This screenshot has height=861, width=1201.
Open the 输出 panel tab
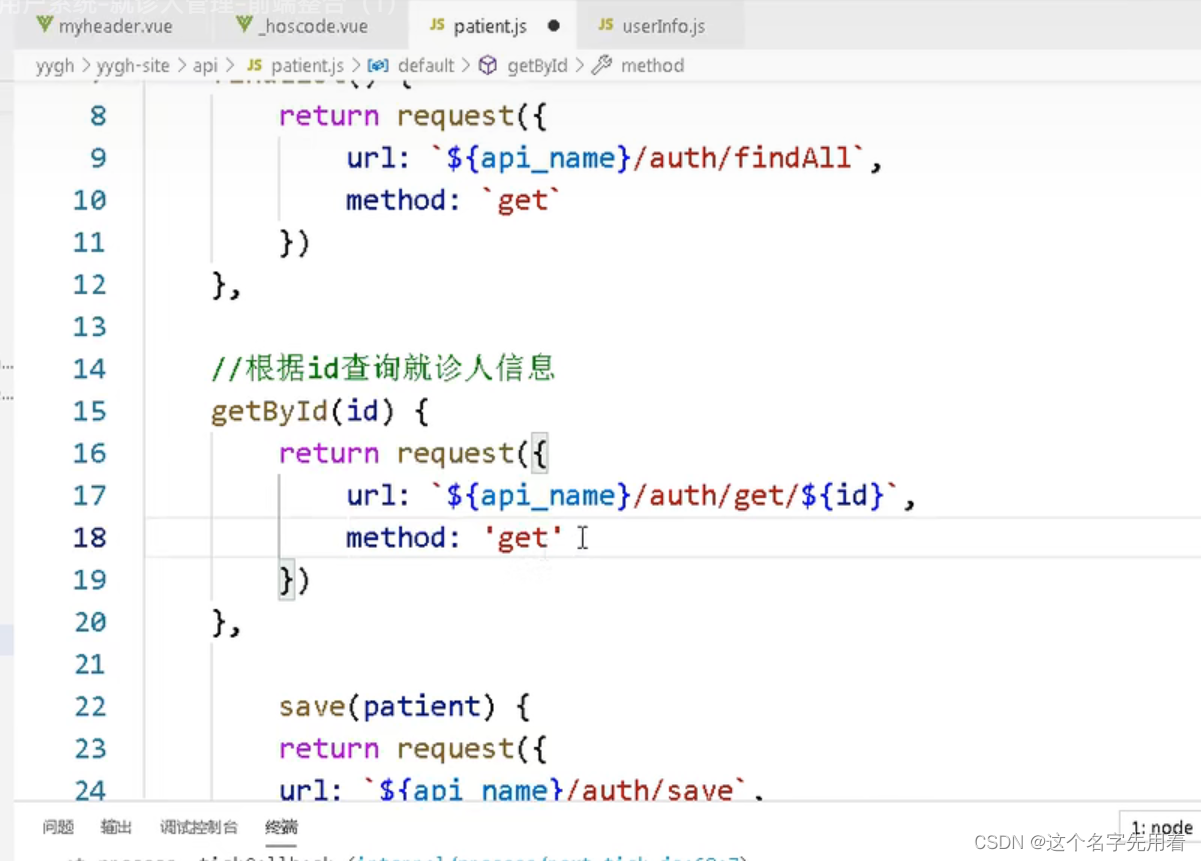pyautogui.click(x=116, y=827)
